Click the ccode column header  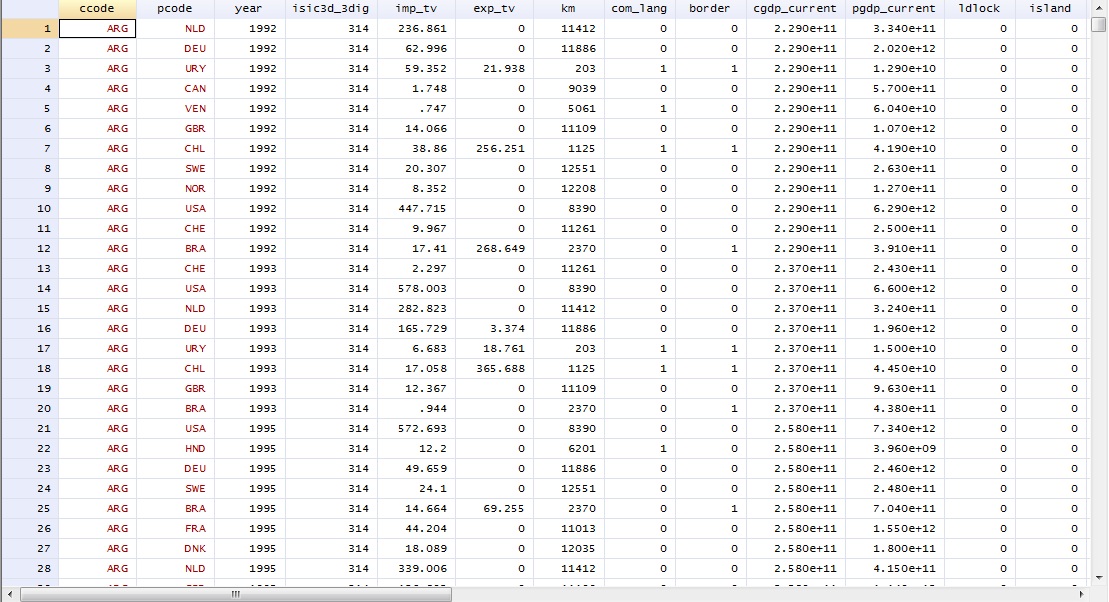pyautogui.click(x=97, y=8)
